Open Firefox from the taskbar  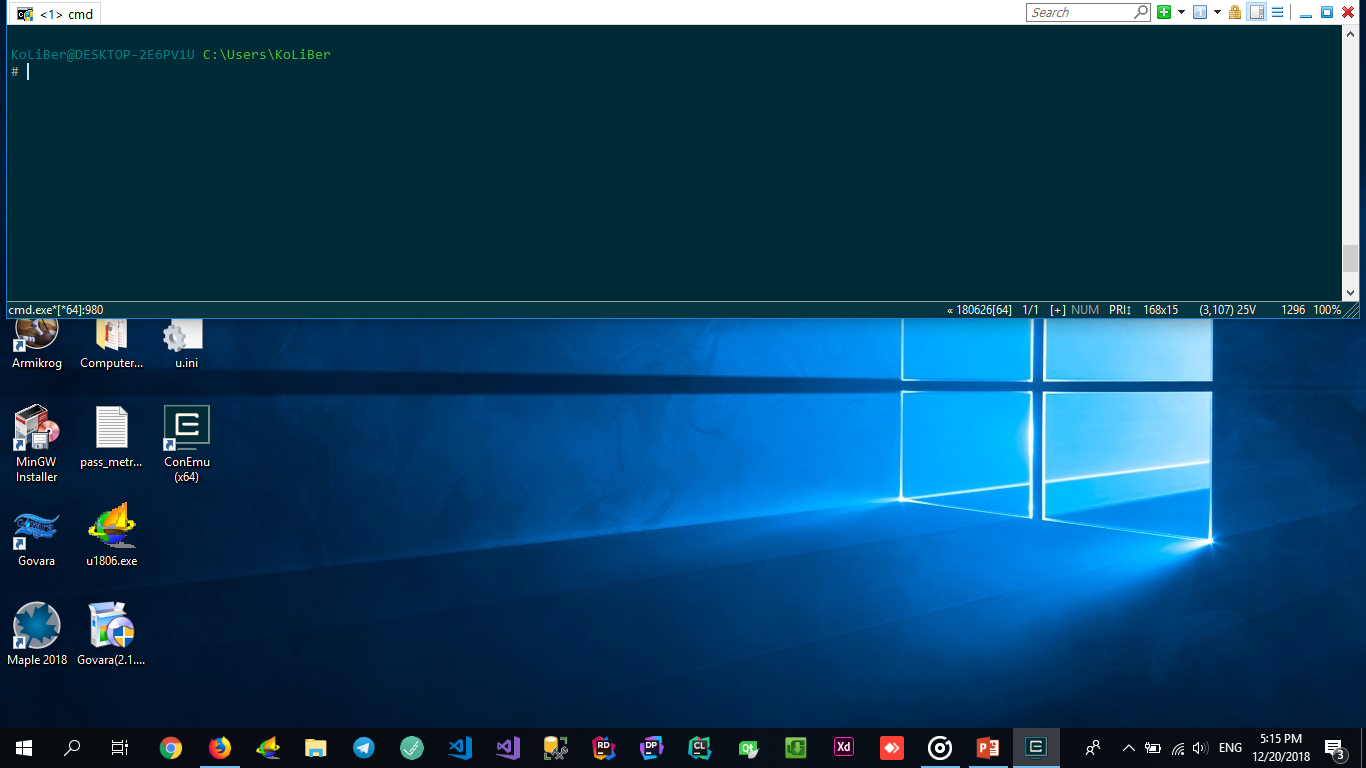coord(219,747)
